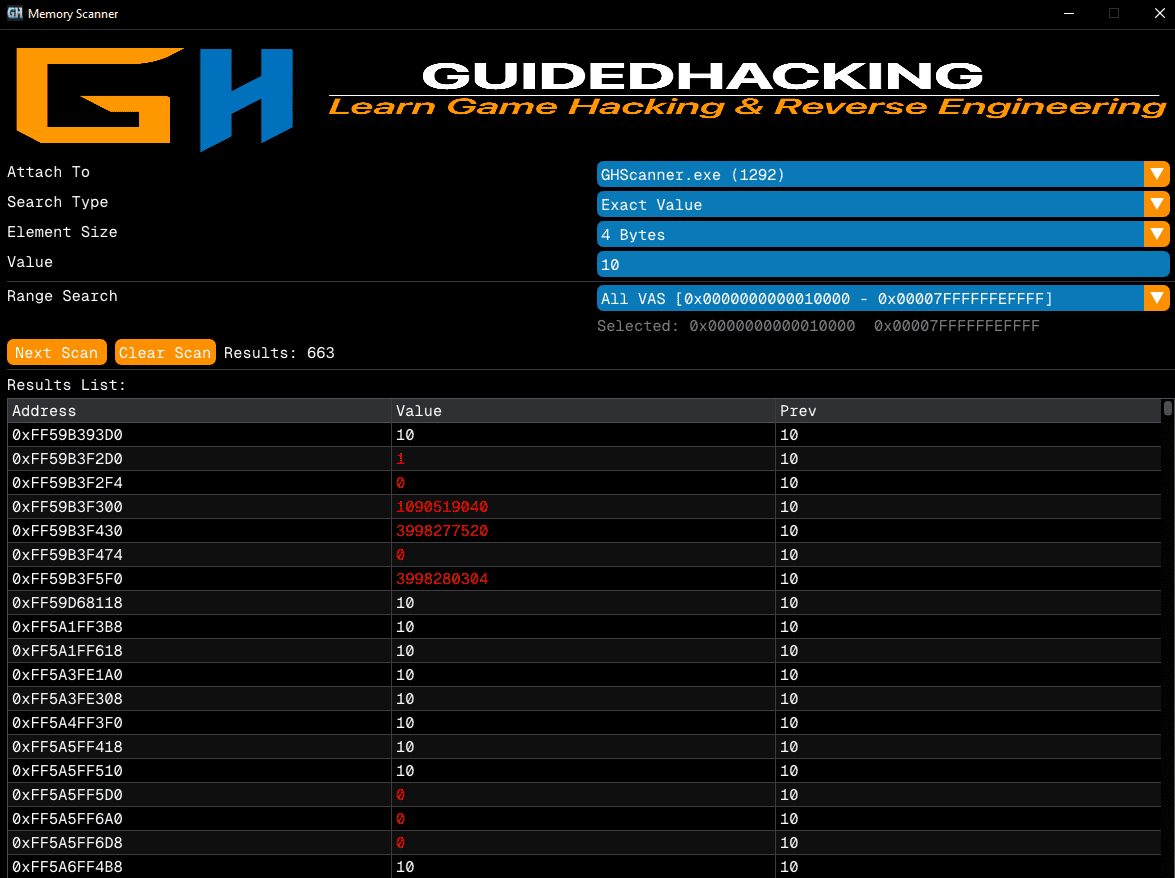Click the red value 3998277520
This screenshot has width=1175, height=878.
442,530
